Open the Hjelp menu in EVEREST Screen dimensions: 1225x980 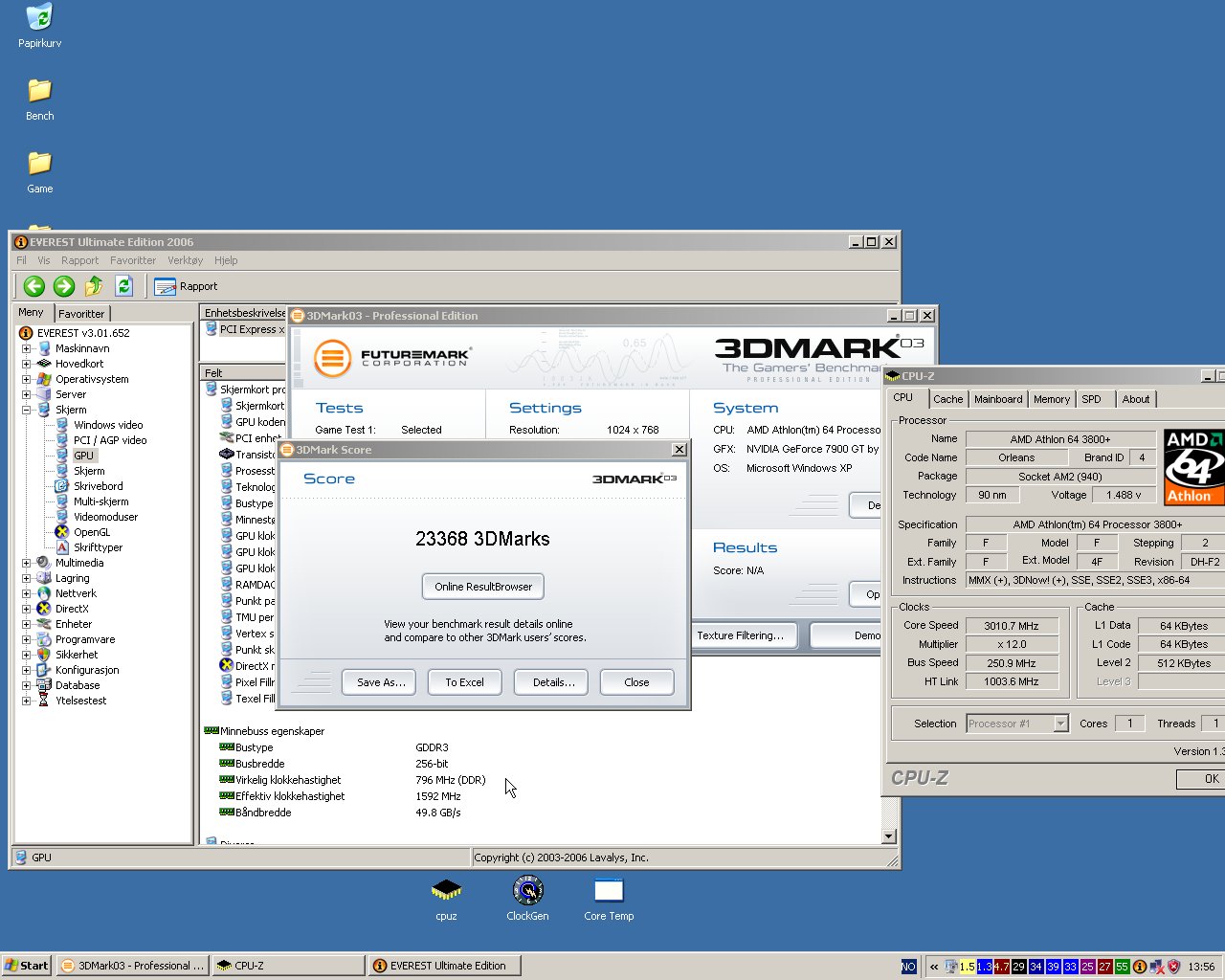coord(226,260)
